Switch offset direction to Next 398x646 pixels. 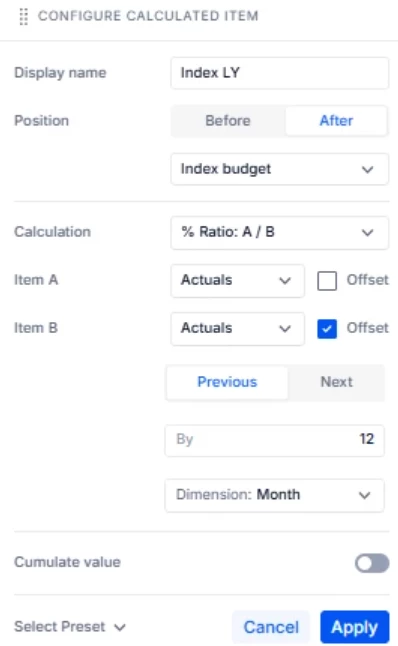point(337,382)
